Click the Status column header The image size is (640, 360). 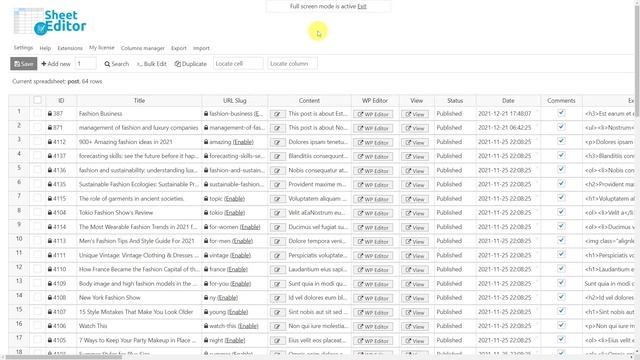pyautogui.click(x=455, y=100)
